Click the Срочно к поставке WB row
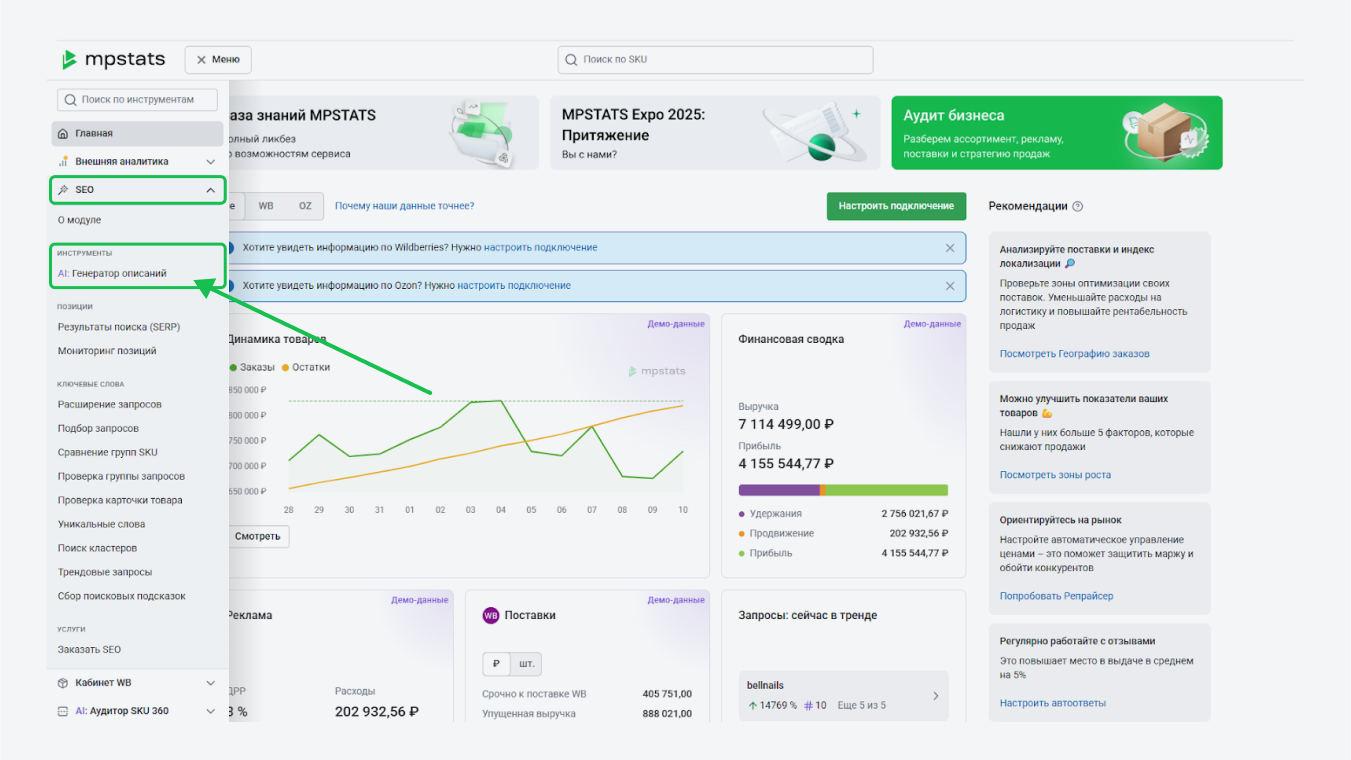Viewport: 1351px width, 760px height. (587, 694)
